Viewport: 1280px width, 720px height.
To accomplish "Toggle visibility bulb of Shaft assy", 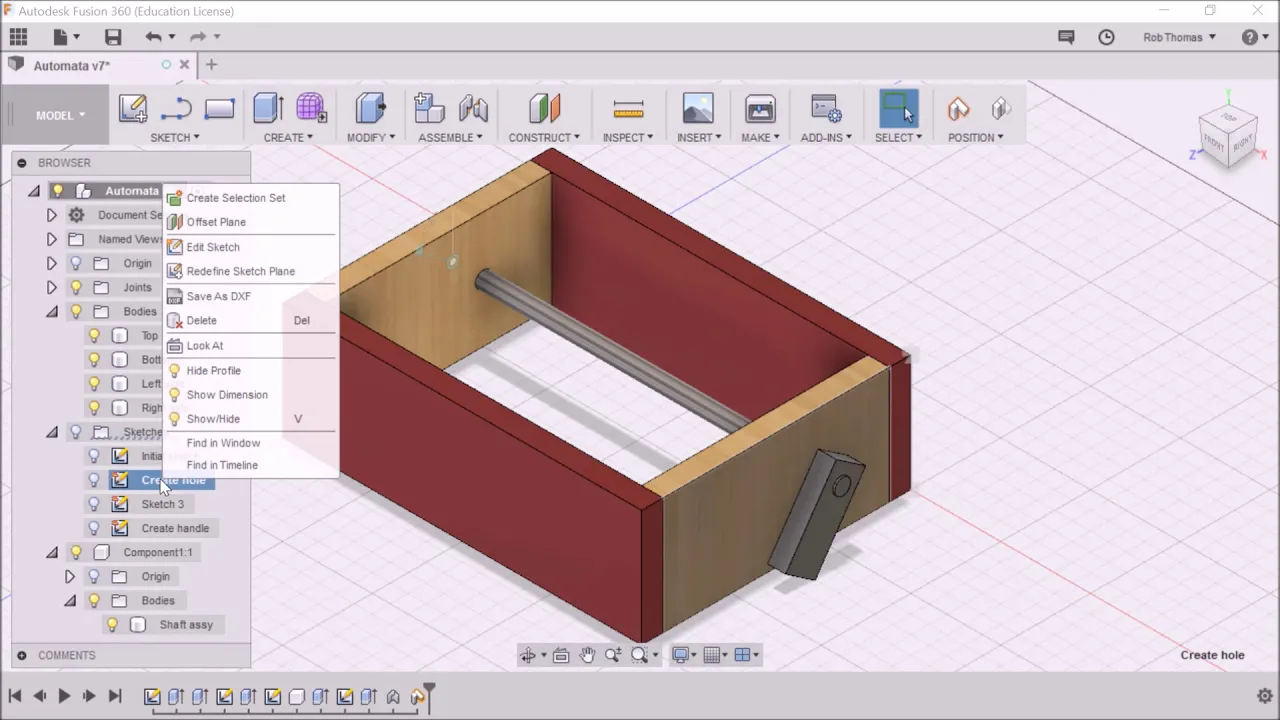I will (112, 625).
